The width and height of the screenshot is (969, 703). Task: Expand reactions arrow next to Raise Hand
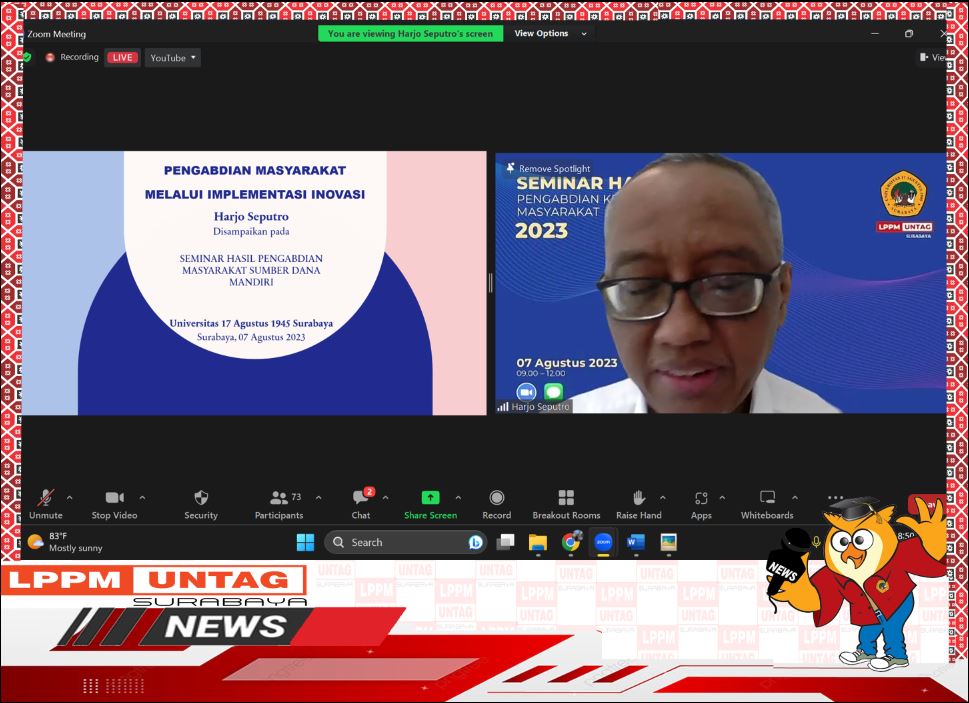tap(662, 497)
